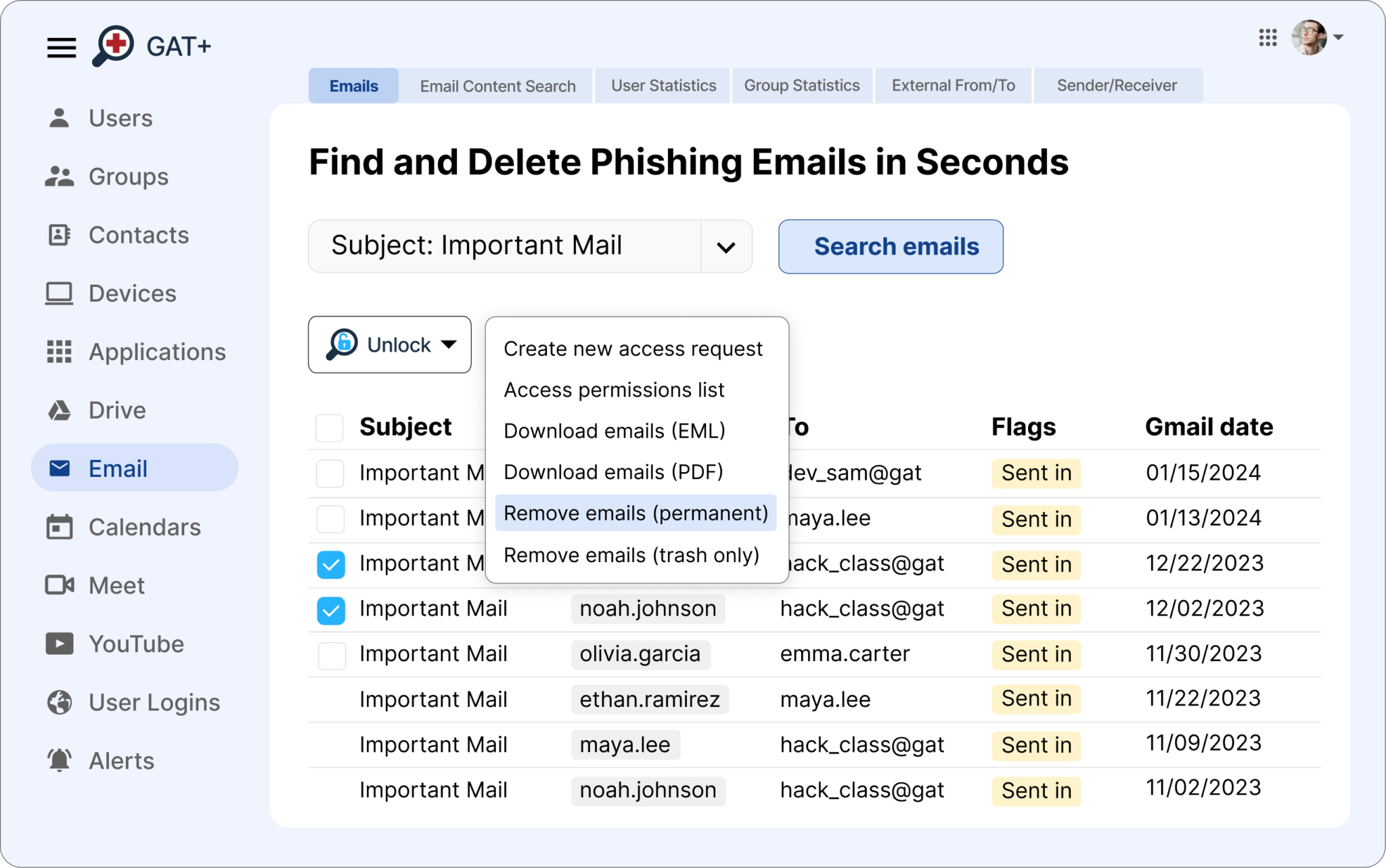Expand the Subject filter dropdown arrow
The width and height of the screenshot is (1386, 868).
pos(726,247)
